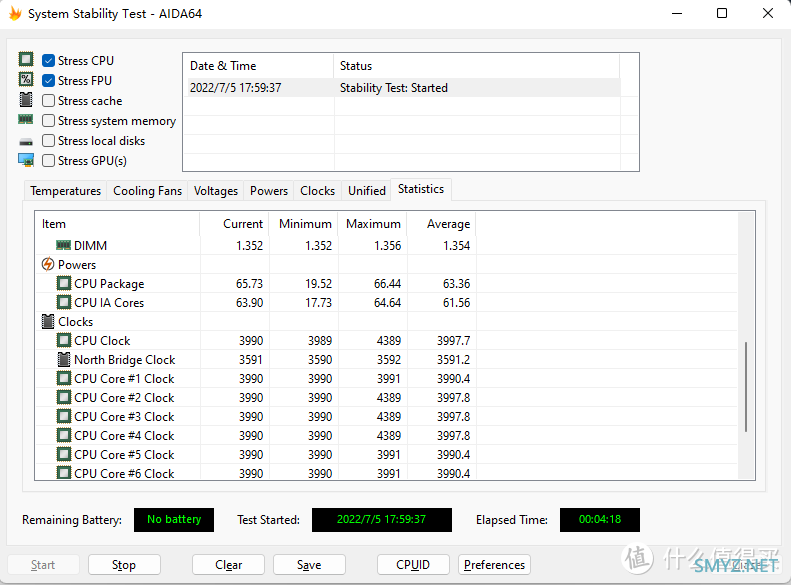Enable the Stress system memory checkbox
791x585 pixels.
point(48,121)
